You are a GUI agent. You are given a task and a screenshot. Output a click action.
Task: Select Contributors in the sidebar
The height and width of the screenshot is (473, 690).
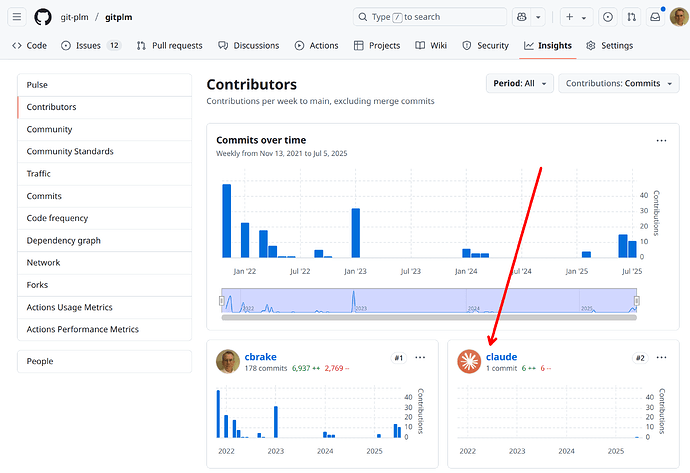click(104, 107)
